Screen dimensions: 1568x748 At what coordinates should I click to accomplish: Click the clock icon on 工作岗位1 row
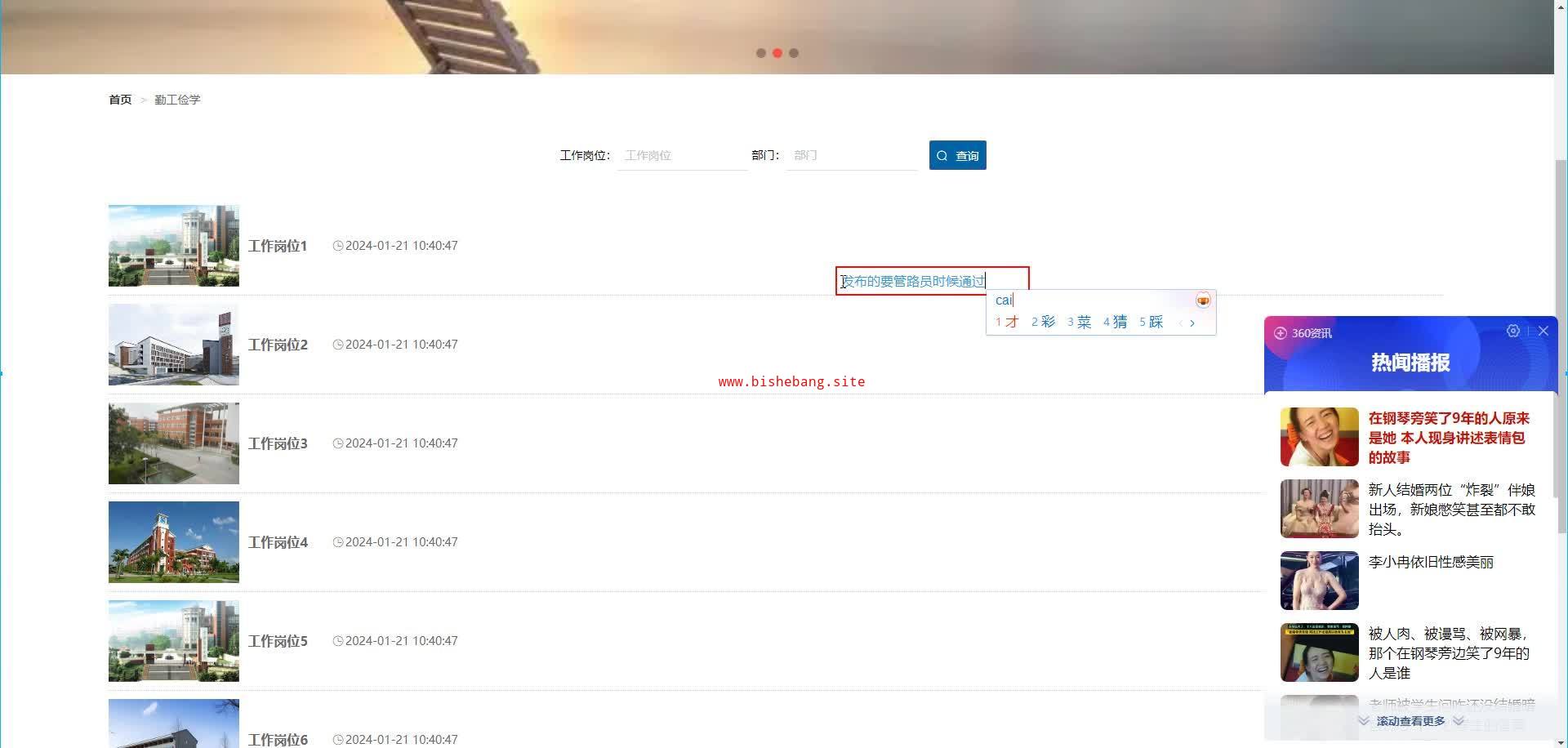tap(338, 246)
